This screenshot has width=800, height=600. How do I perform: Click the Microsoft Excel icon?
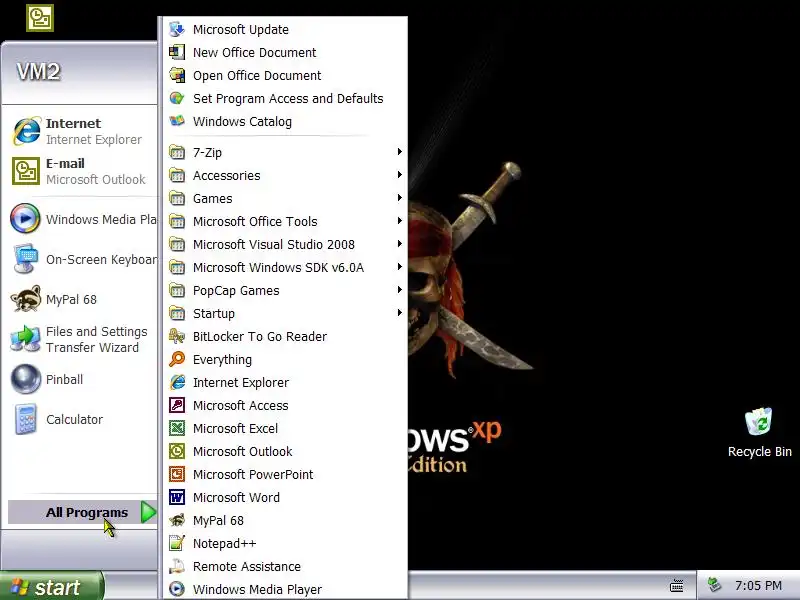tap(177, 428)
